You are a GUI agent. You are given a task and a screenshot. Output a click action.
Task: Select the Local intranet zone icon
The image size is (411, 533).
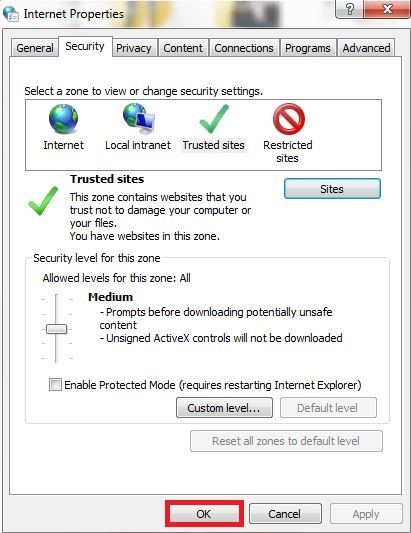(139, 118)
